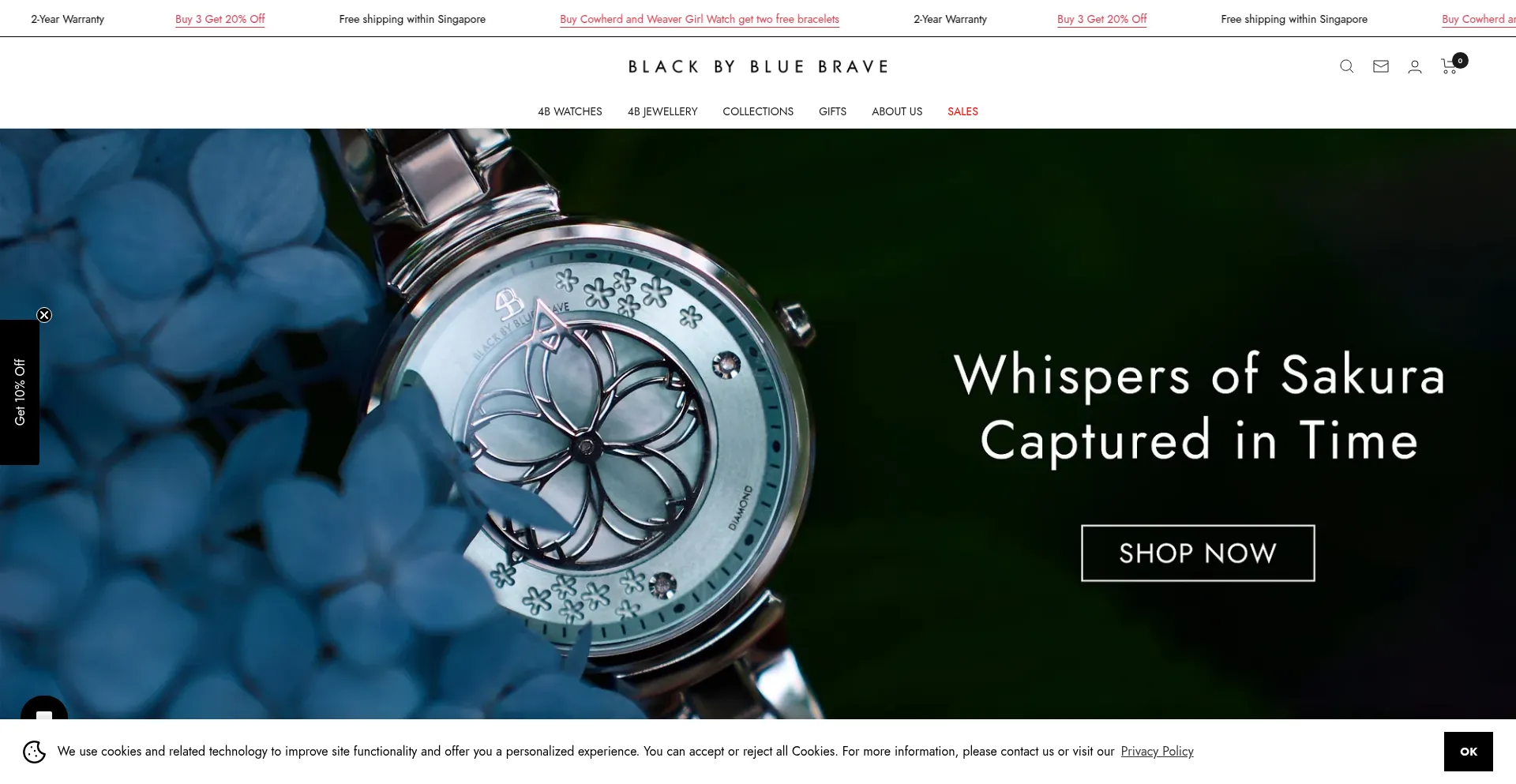Click the Black By Blue Brave logo
The width and height of the screenshot is (1516, 784).
[x=758, y=67]
